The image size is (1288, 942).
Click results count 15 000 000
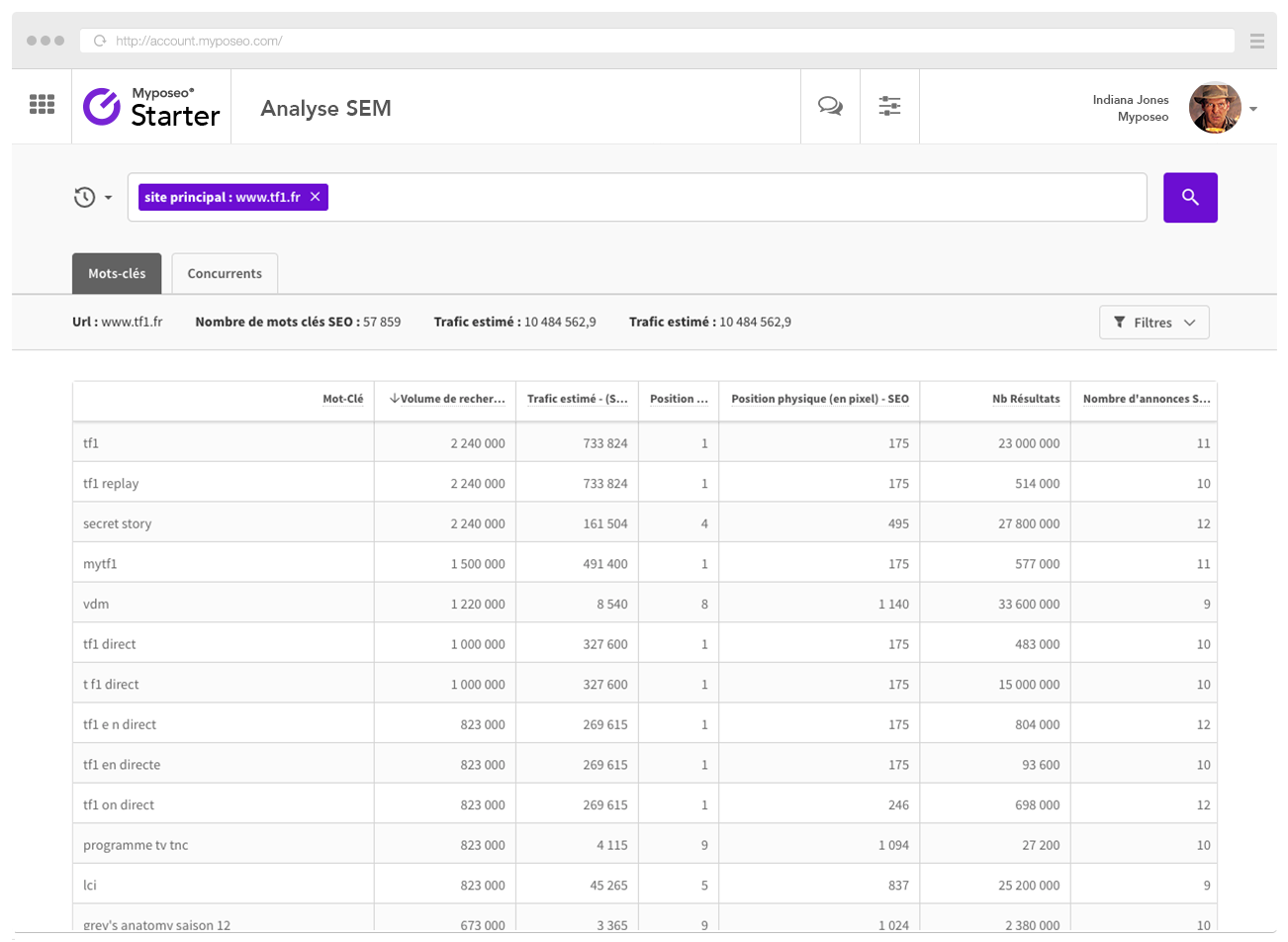click(x=1029, y=685)
